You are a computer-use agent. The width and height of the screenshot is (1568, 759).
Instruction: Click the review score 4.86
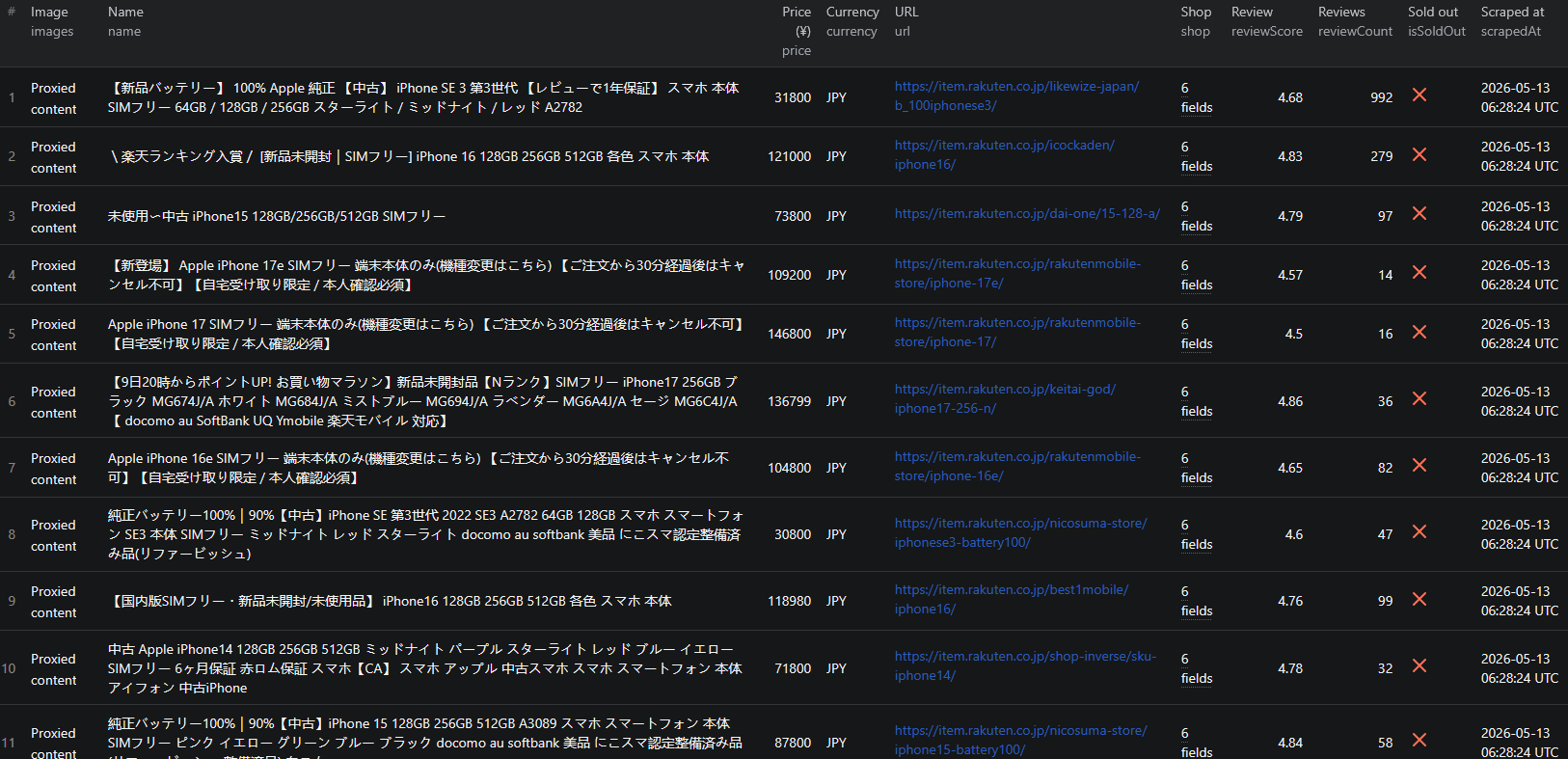(x=1290, y=401)
